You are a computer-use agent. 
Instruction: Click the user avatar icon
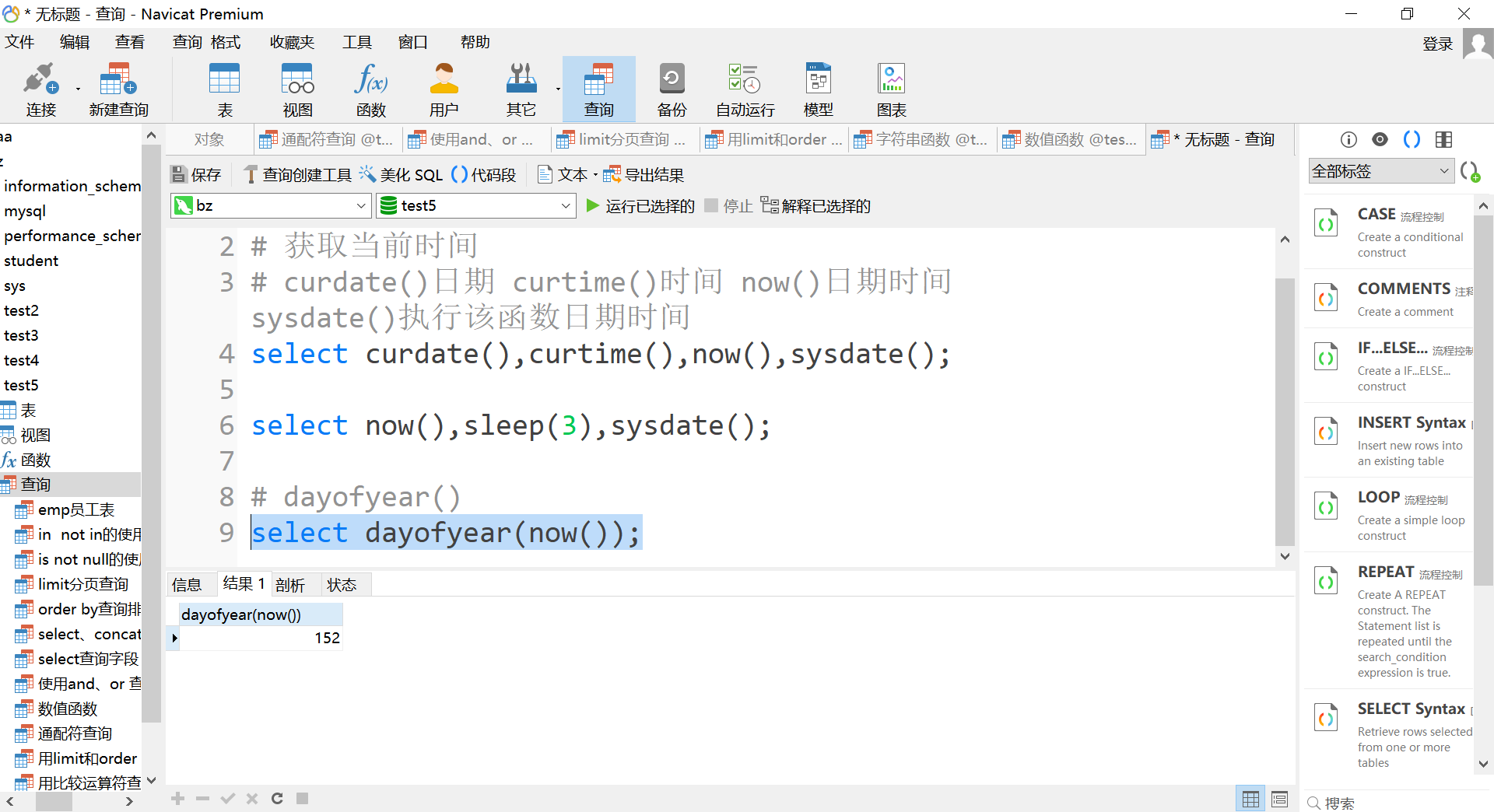(1478, 44)
